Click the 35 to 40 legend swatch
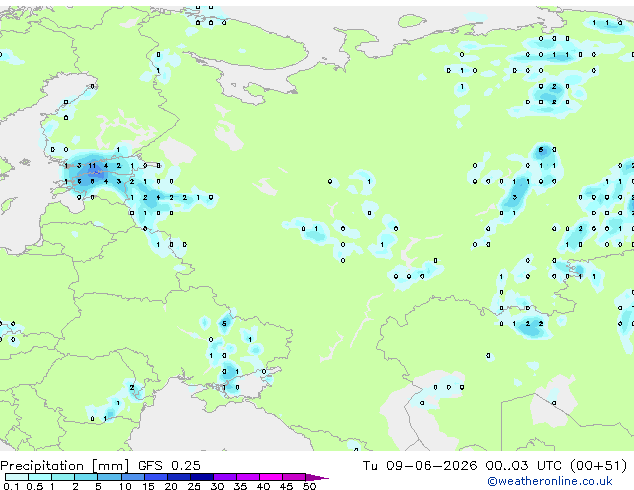Image resolution: width=634 pixels, height=490 pixels. point(247,477)
